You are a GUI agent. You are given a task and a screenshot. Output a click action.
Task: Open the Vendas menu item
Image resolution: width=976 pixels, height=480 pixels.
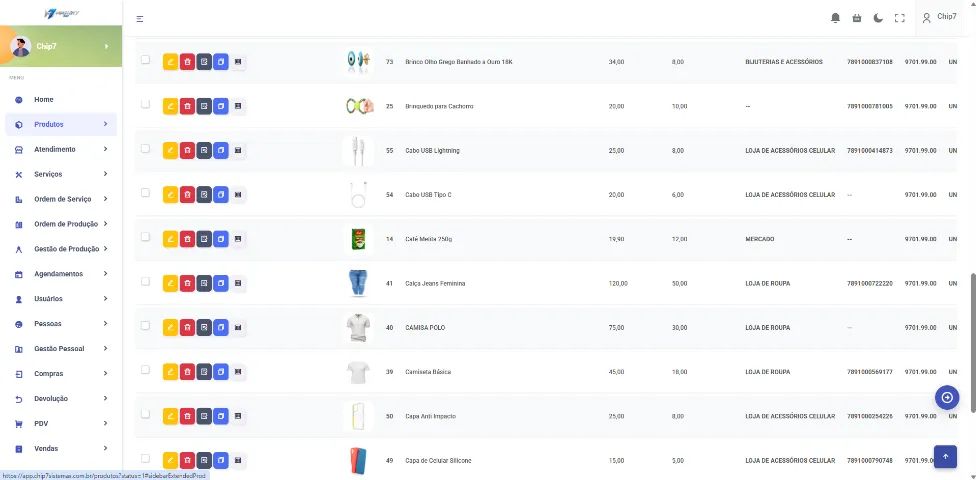click(61, 448)
